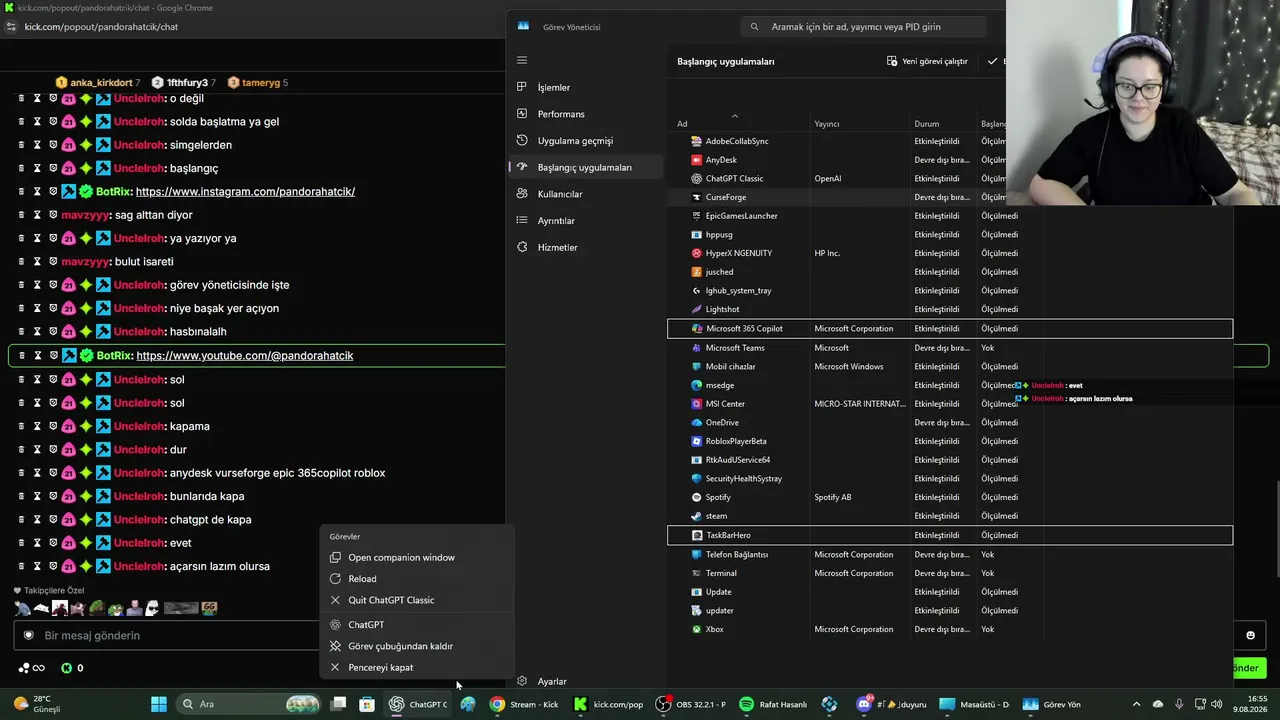Click UncleIroh username on "chatgpt de kapa" message
The height and width of the screenshot is (720, 1280).
click(139, 519)
